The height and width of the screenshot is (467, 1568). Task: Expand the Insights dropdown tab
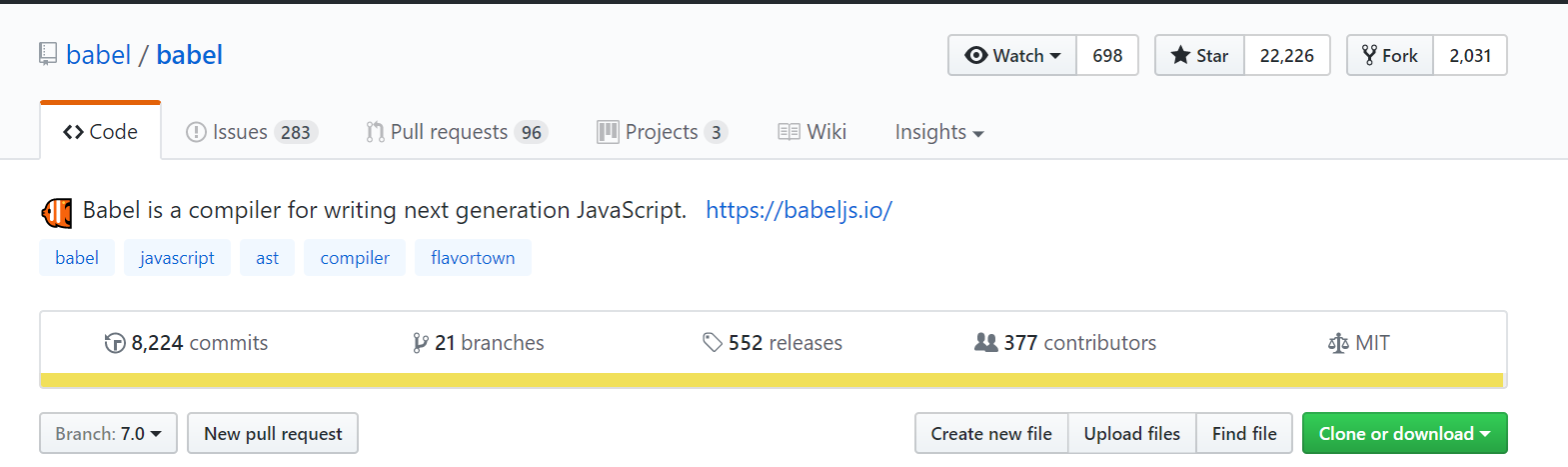939,132
